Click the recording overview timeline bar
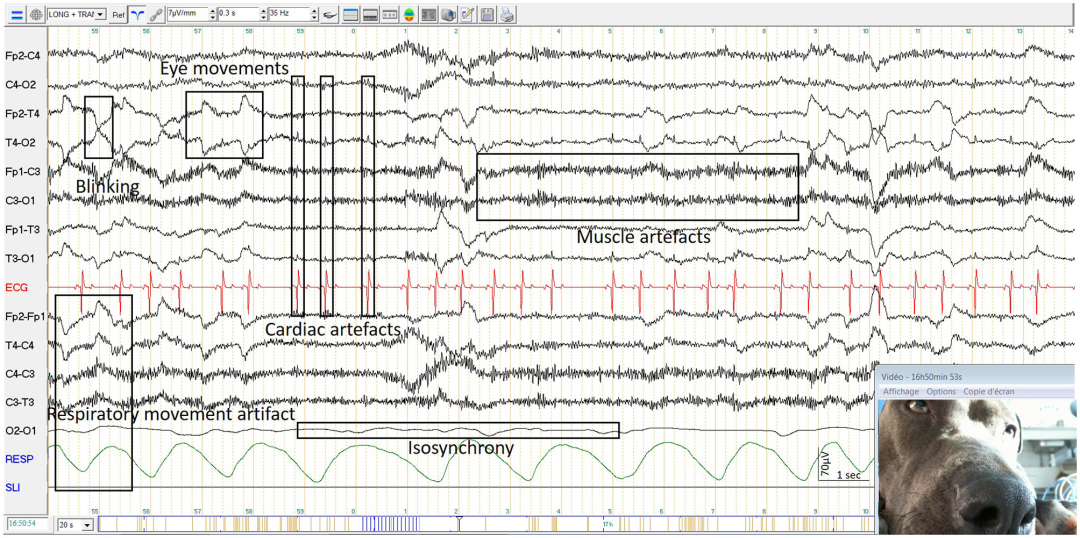1080x538 pixels. point(480,523)
